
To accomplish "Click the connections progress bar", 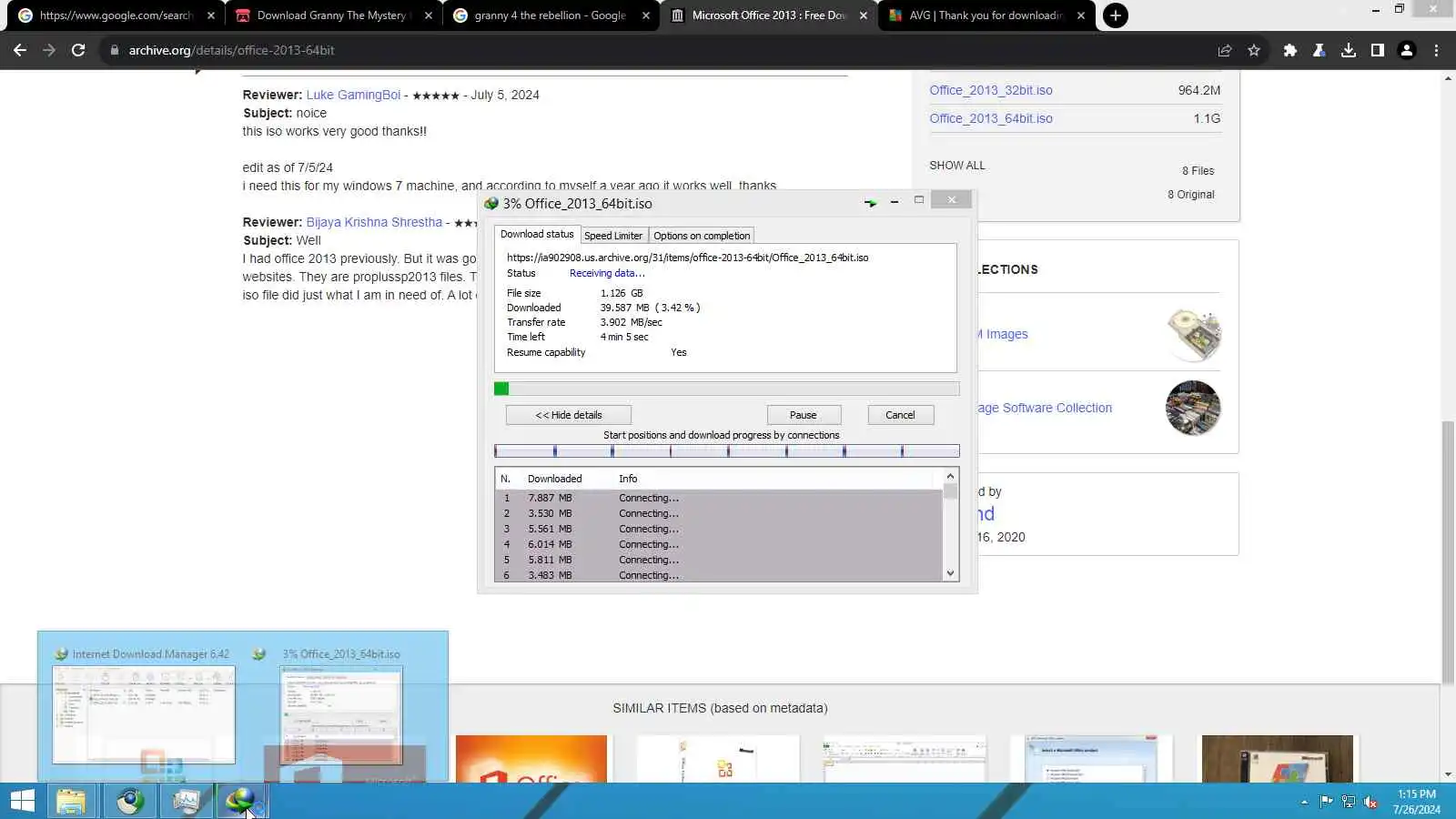I will coord(727,451).
